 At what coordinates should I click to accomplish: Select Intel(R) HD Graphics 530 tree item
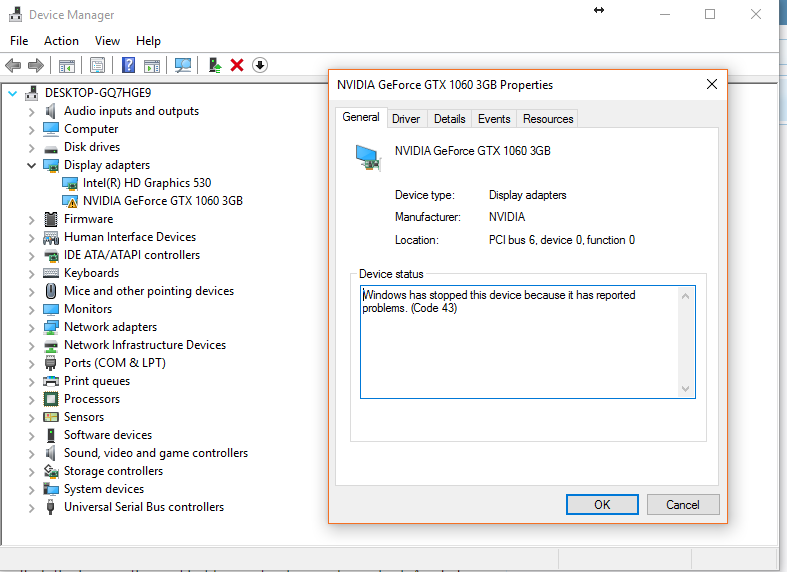coord(147,183)
